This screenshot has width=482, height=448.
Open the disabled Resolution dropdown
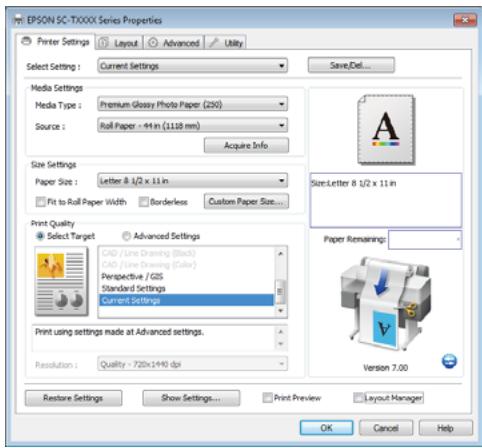pos(193,364)
